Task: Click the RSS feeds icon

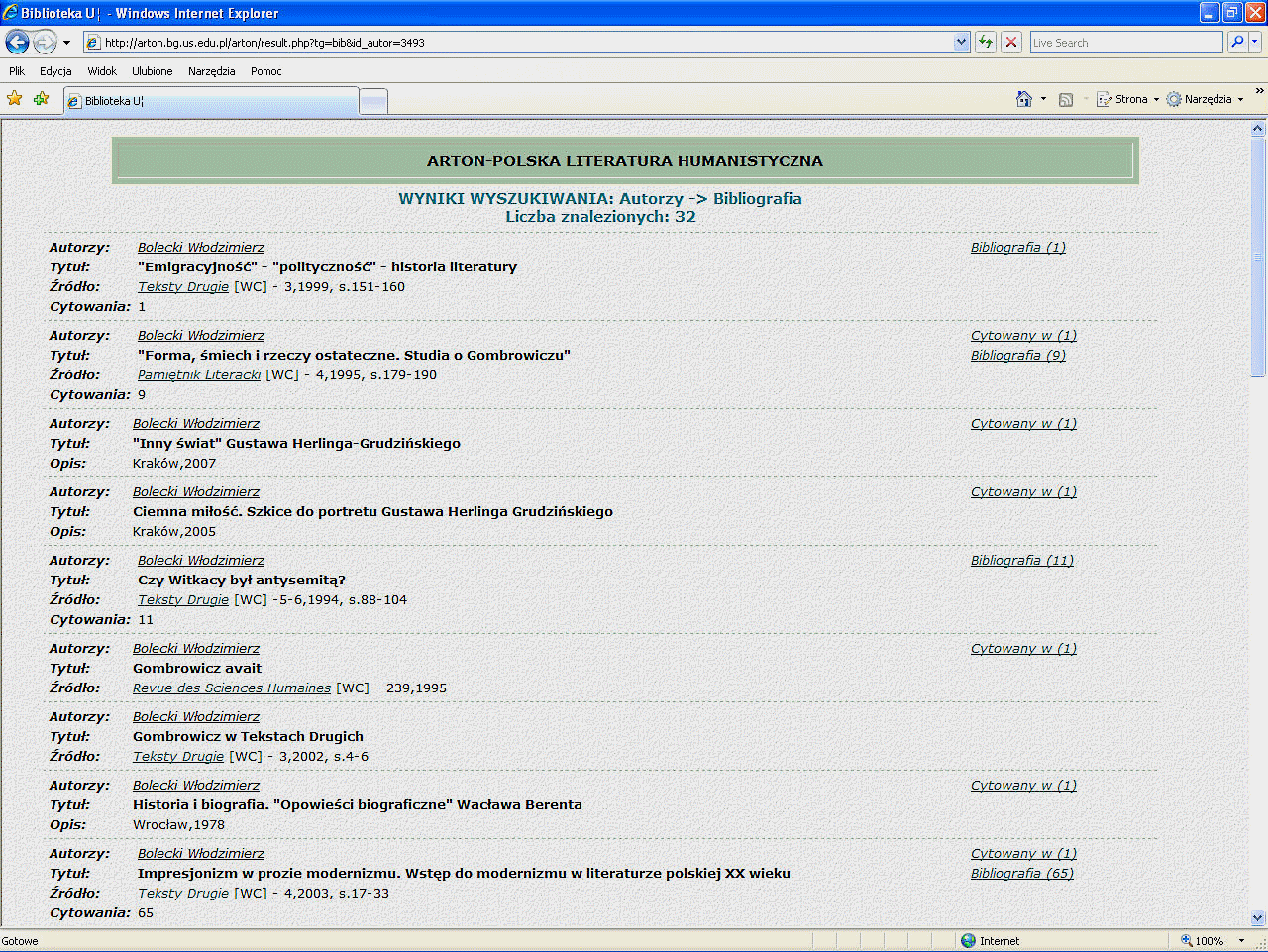Action: (x=1066, y=99)
